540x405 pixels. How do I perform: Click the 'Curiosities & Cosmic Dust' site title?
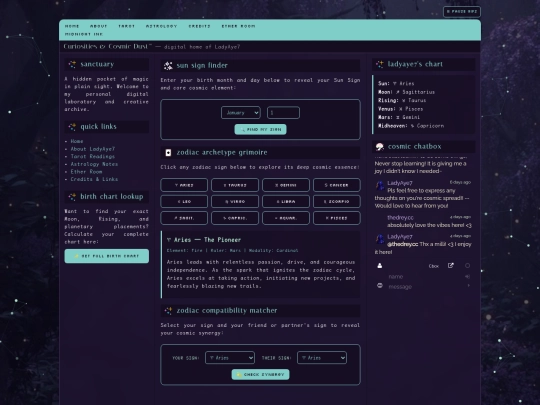point(107,46)
